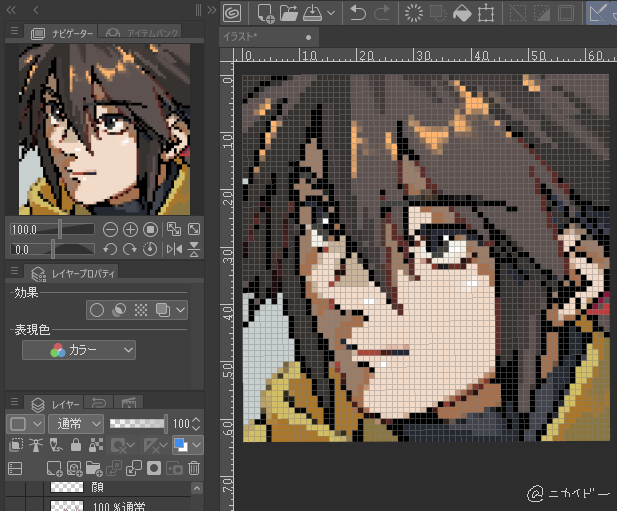Open the palette color dropdown
The height and width of the screenshot is (511, 617).
pos(26,424)
